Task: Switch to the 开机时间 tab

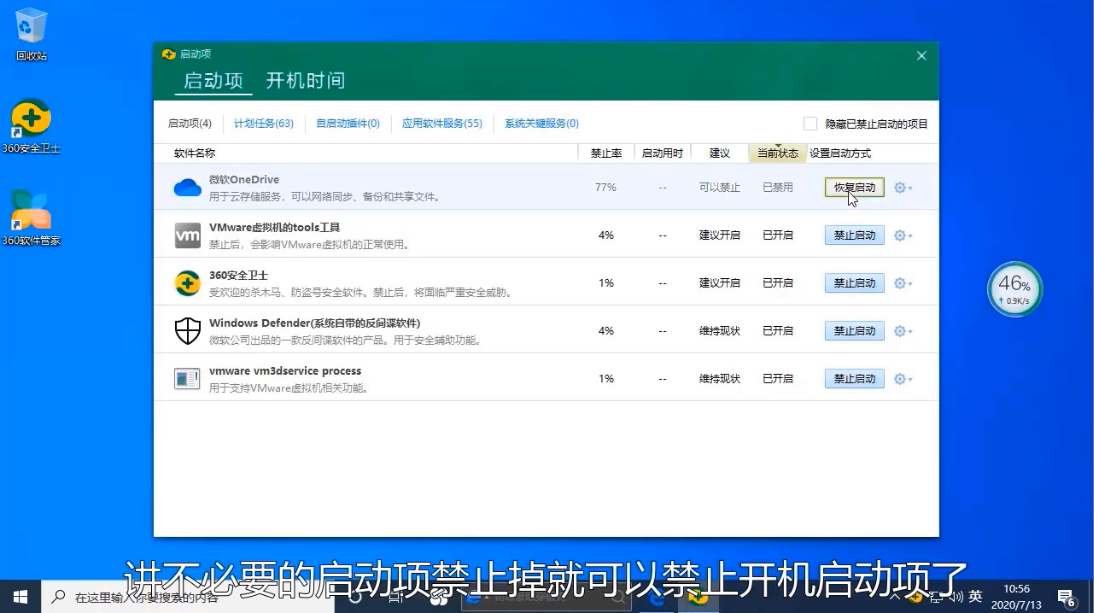Action: click(305, 81)
